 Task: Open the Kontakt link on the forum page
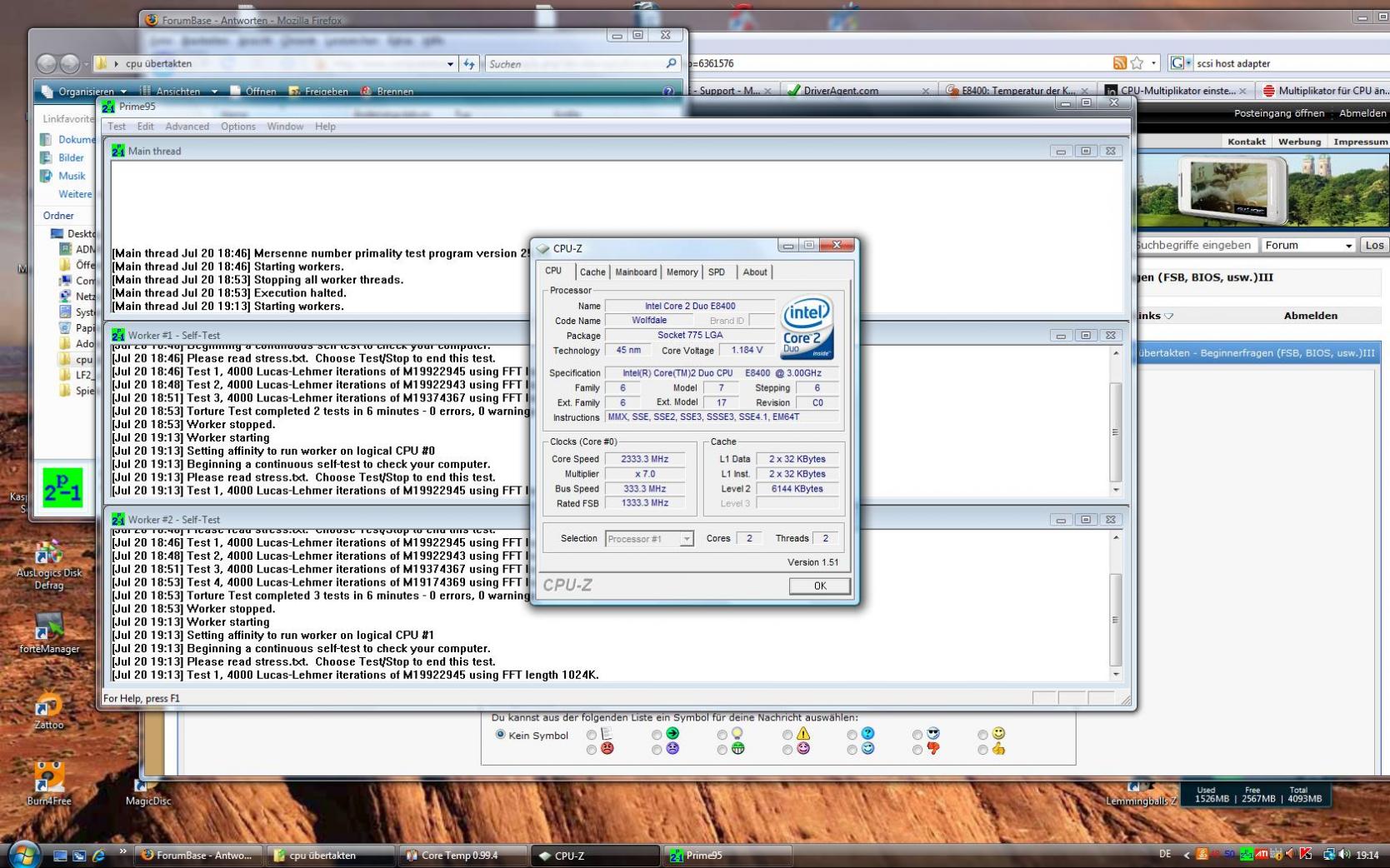(x=1246, y=142)
